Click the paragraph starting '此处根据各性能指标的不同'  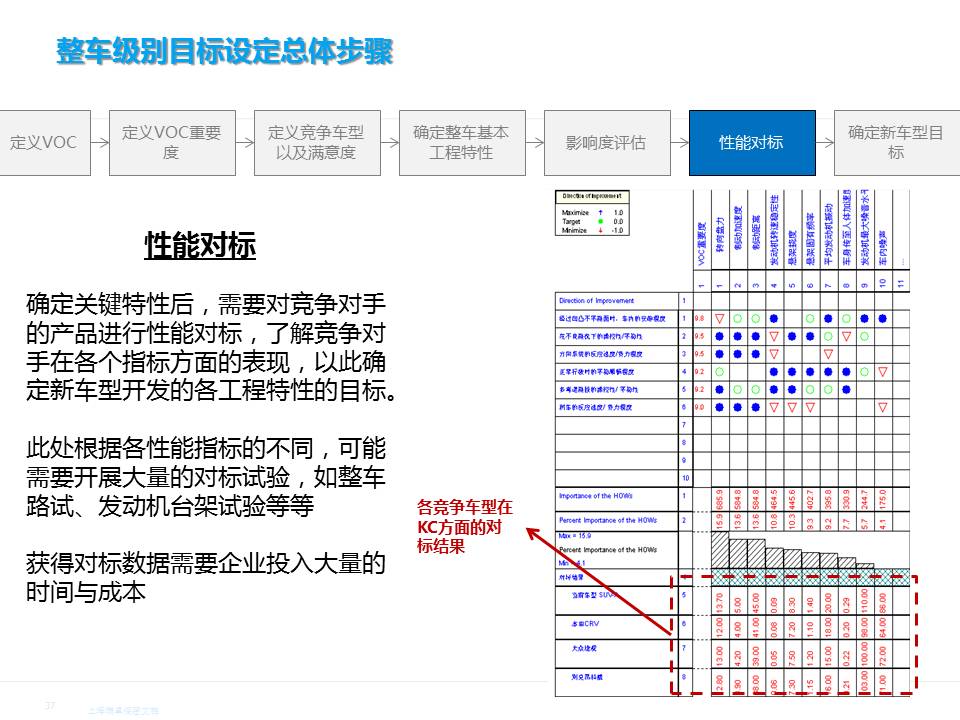coord(206,477)
